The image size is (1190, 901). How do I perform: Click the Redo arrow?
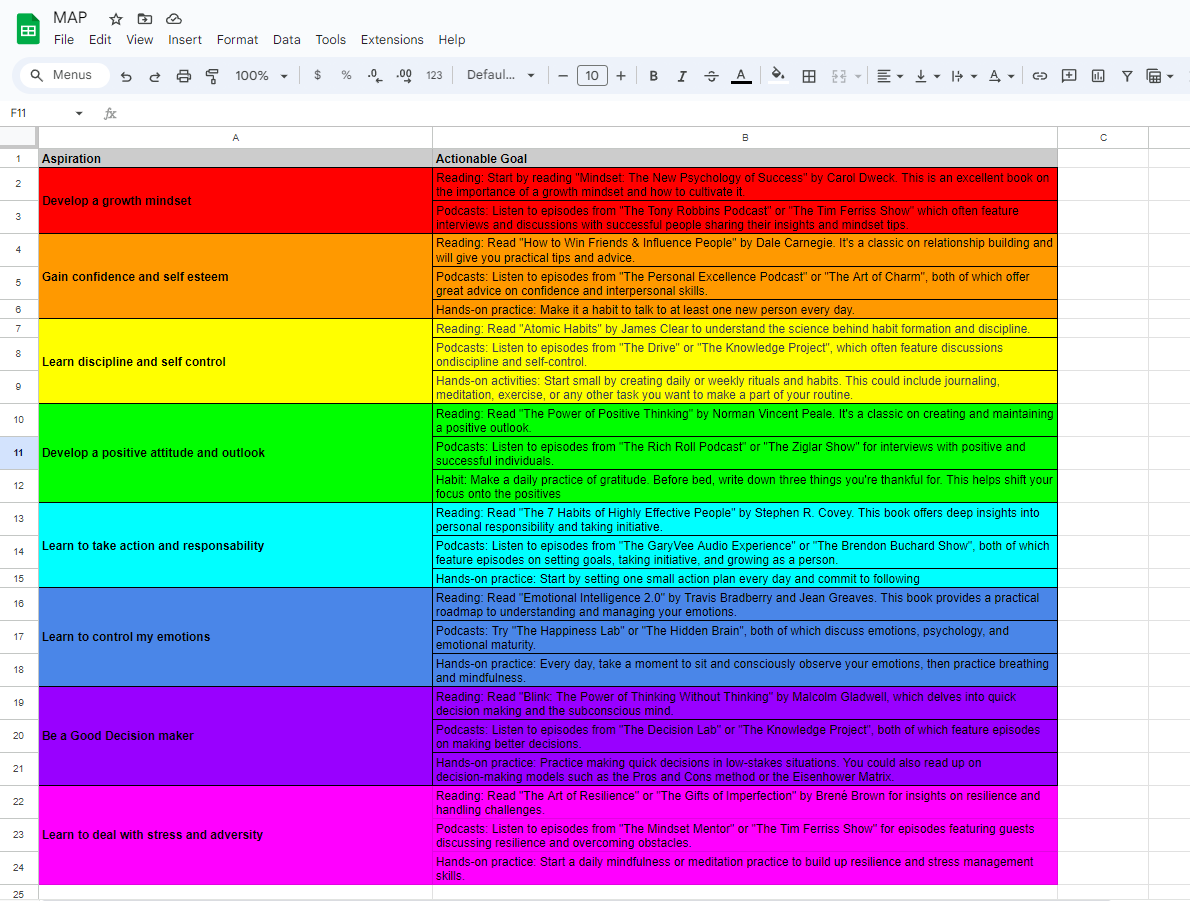155,76
